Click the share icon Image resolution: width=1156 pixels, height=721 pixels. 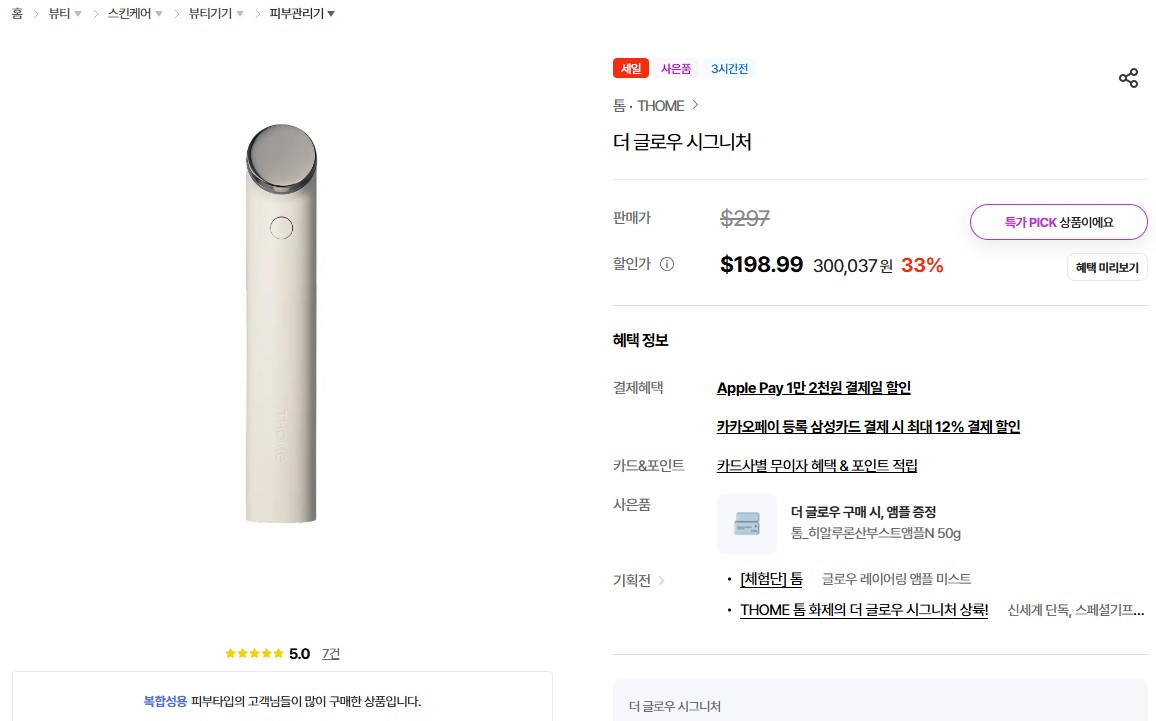1128,79
